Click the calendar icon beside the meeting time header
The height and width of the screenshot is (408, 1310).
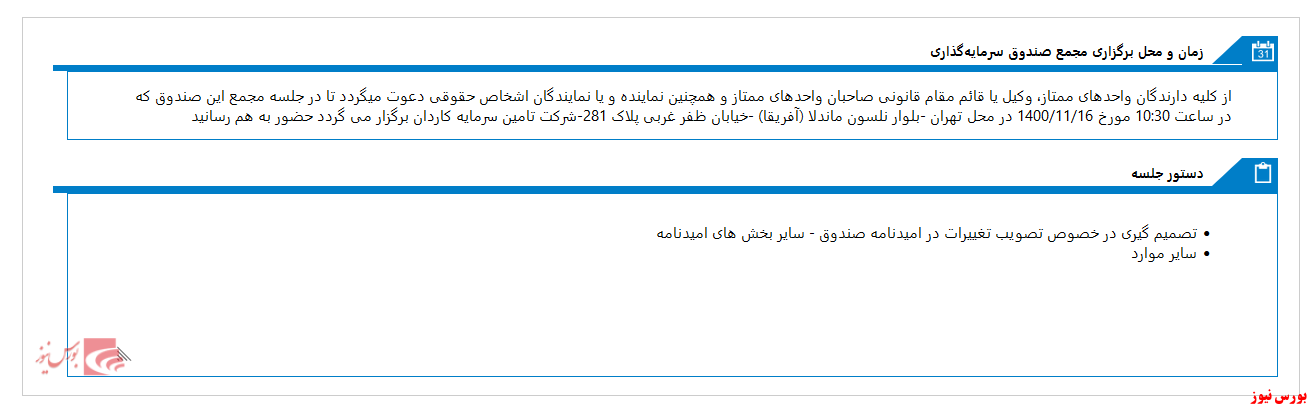[x=1262, y=51]
